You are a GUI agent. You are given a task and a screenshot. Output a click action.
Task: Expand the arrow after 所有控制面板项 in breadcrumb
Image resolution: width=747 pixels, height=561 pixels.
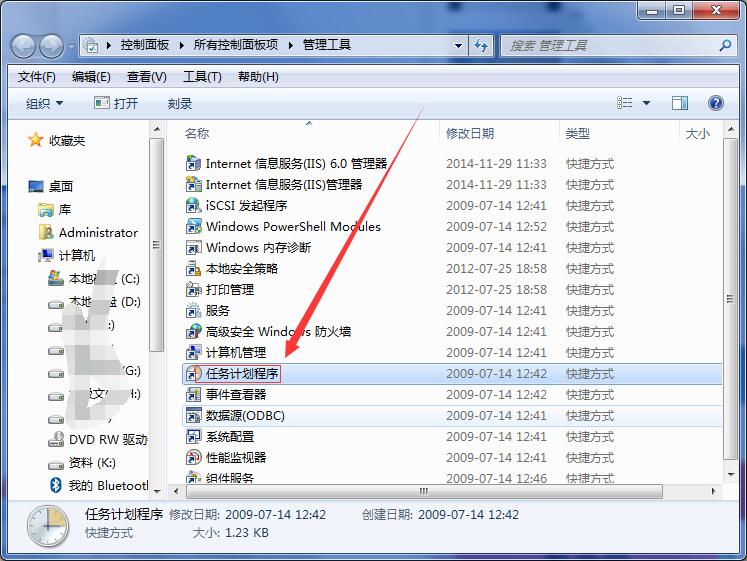point(291,45)
